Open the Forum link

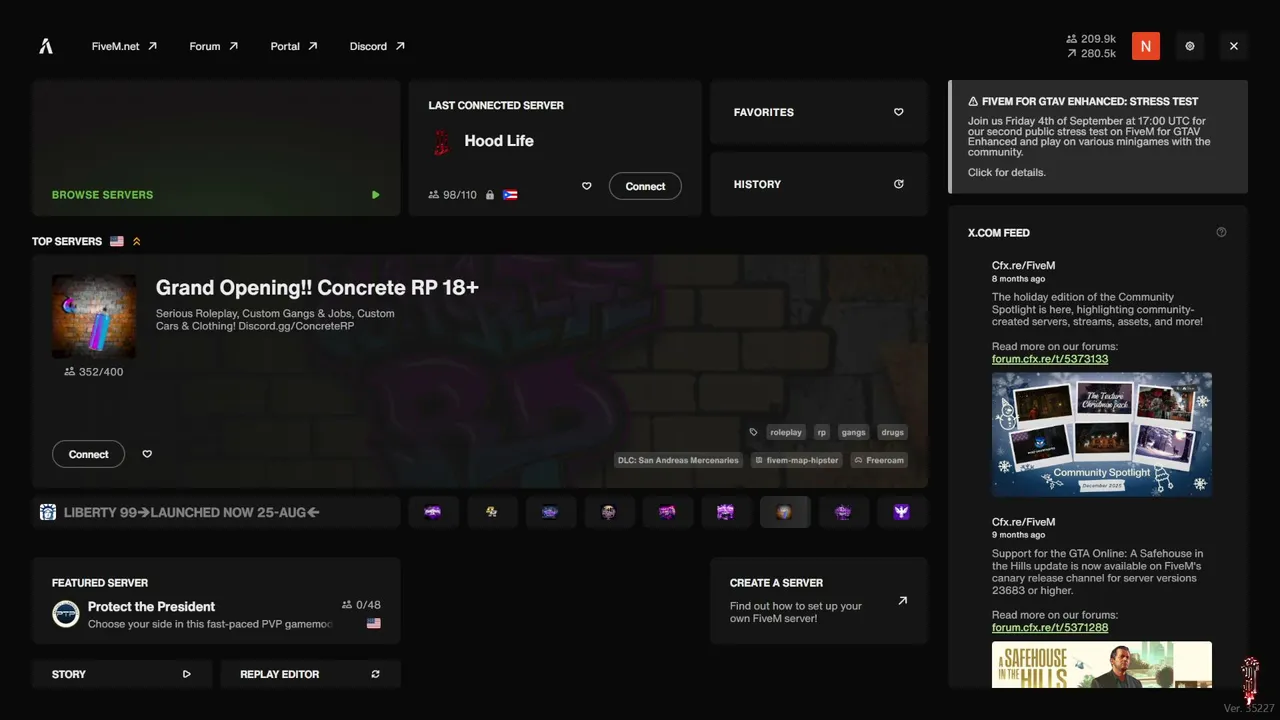[214, 46]
